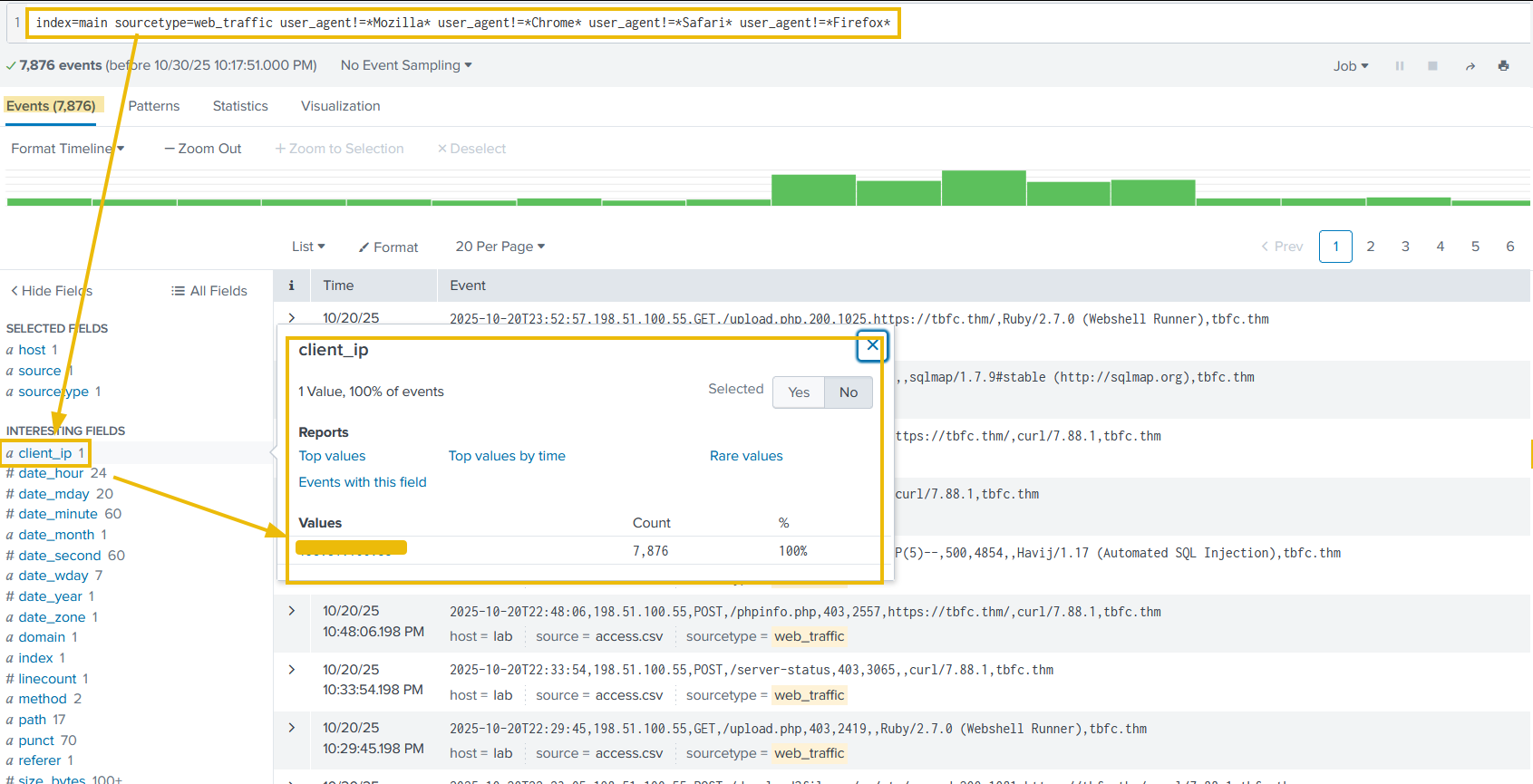1533x784 pixels.
Task: Zoom out the timeline
Action: click(x=203, y=149)
